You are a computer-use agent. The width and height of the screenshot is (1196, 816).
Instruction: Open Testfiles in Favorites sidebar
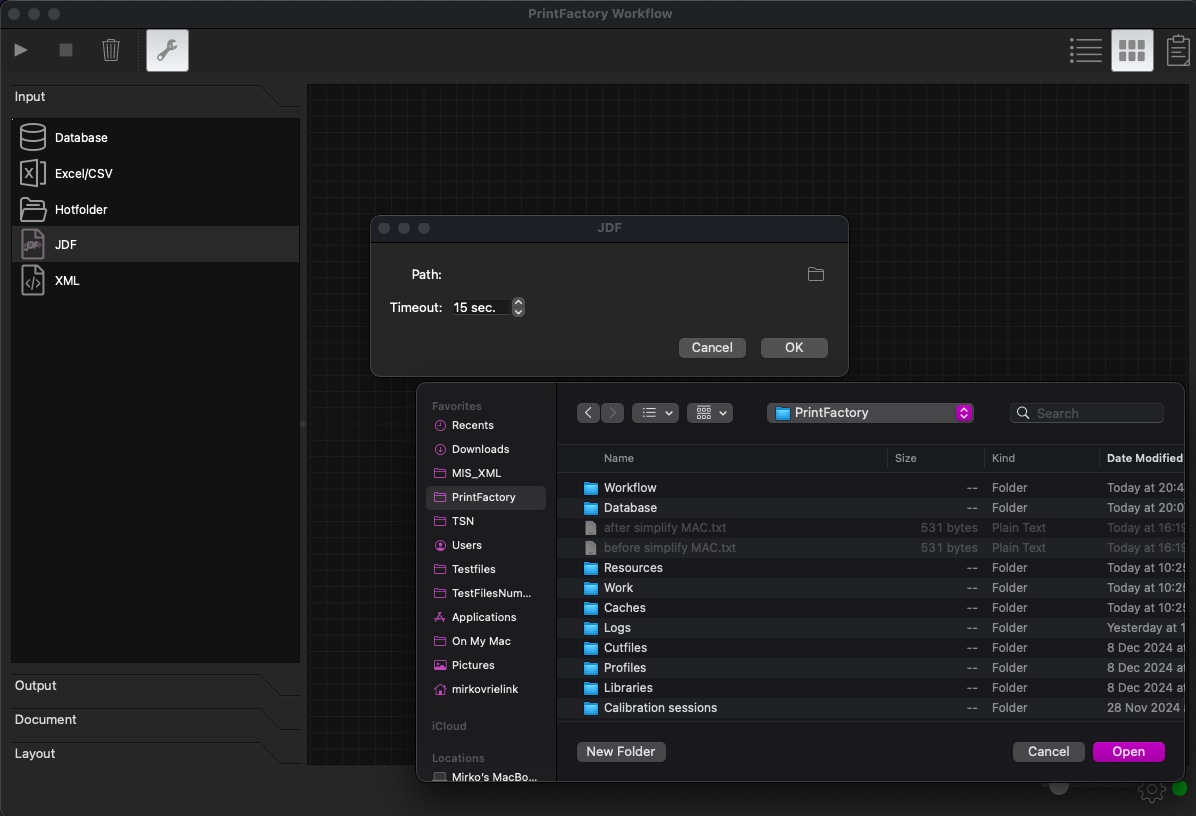[x=486, y=569]
